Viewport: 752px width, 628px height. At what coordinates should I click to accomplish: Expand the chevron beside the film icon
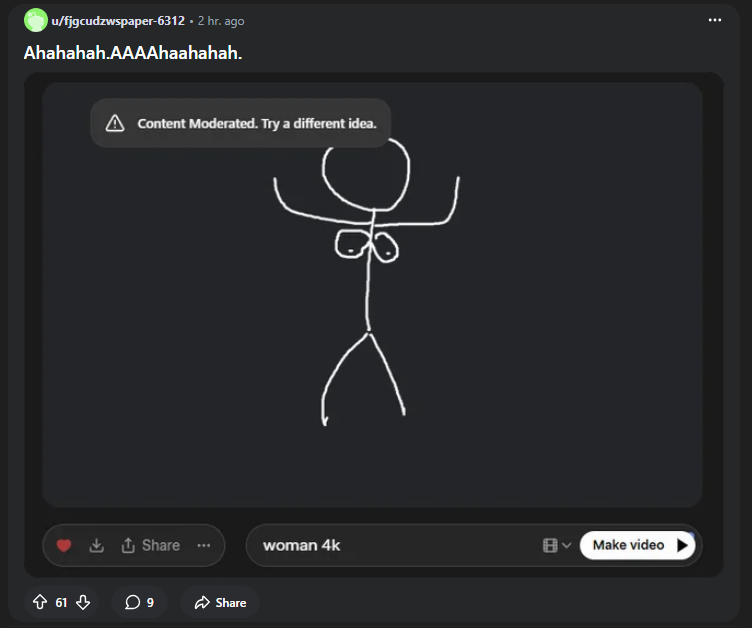pos(567,546)
